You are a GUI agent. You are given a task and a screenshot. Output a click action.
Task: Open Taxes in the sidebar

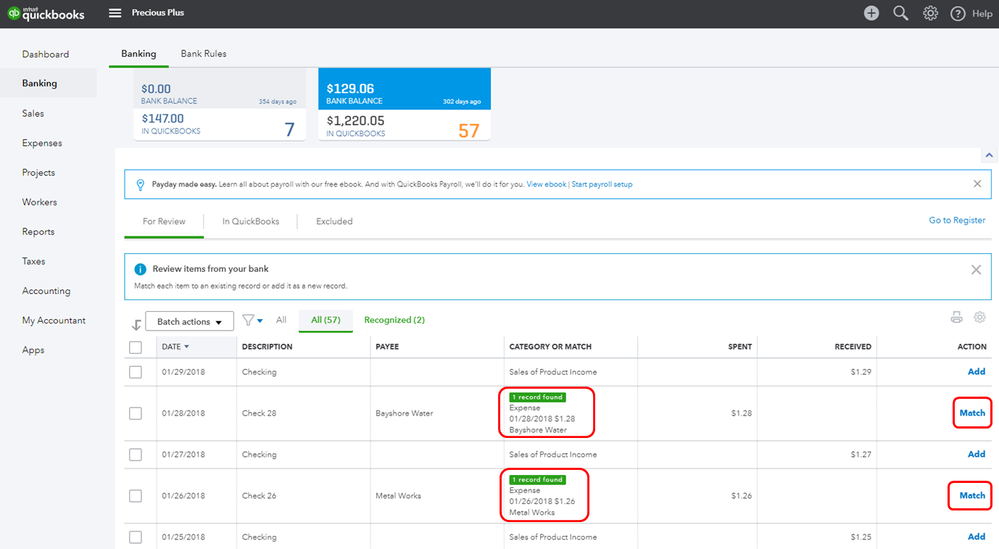33,261
